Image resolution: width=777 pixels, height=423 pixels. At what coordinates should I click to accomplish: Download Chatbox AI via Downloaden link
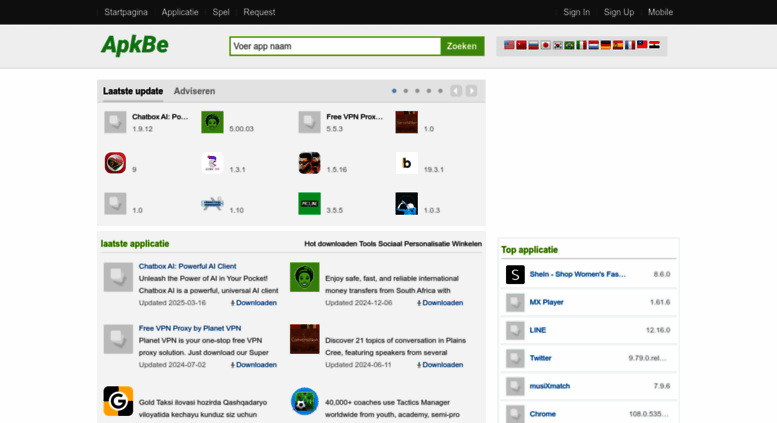pyautogui.click(x=254, y=303)
